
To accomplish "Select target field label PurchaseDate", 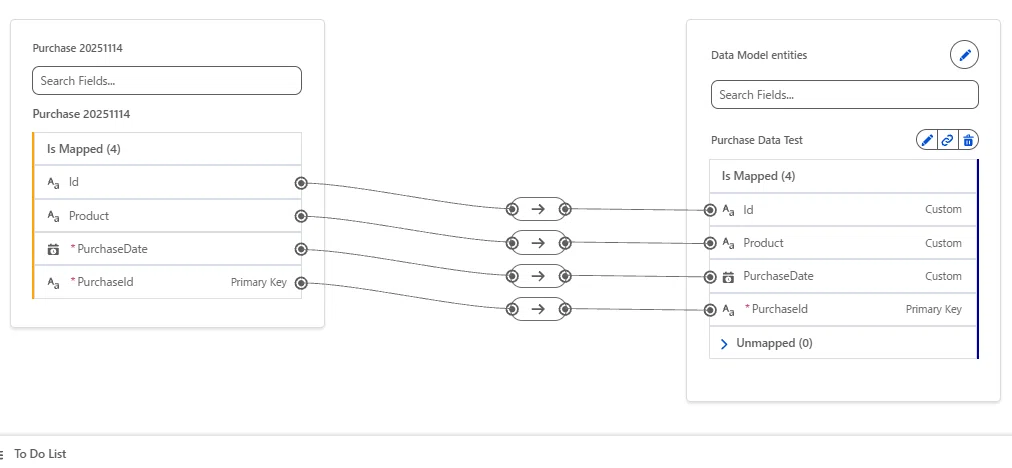I will click(x=778, y=276).
